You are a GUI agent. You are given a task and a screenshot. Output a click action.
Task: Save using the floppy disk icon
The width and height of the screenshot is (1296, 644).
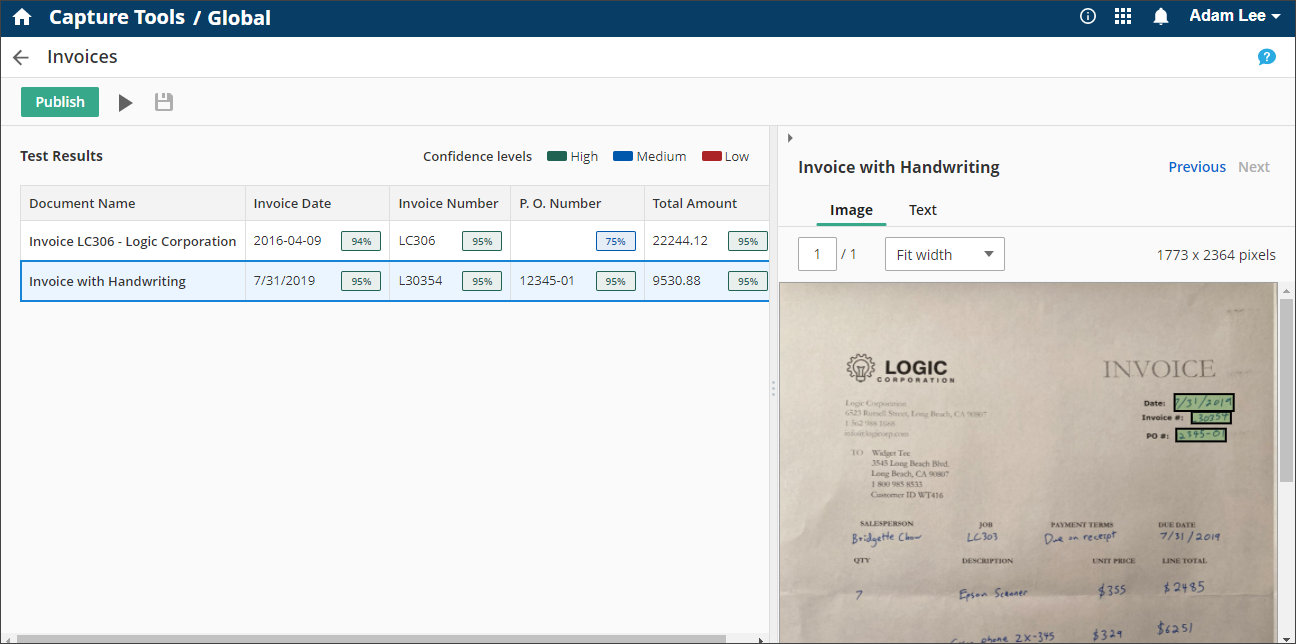pyautogui.click(x=164, y=102)
